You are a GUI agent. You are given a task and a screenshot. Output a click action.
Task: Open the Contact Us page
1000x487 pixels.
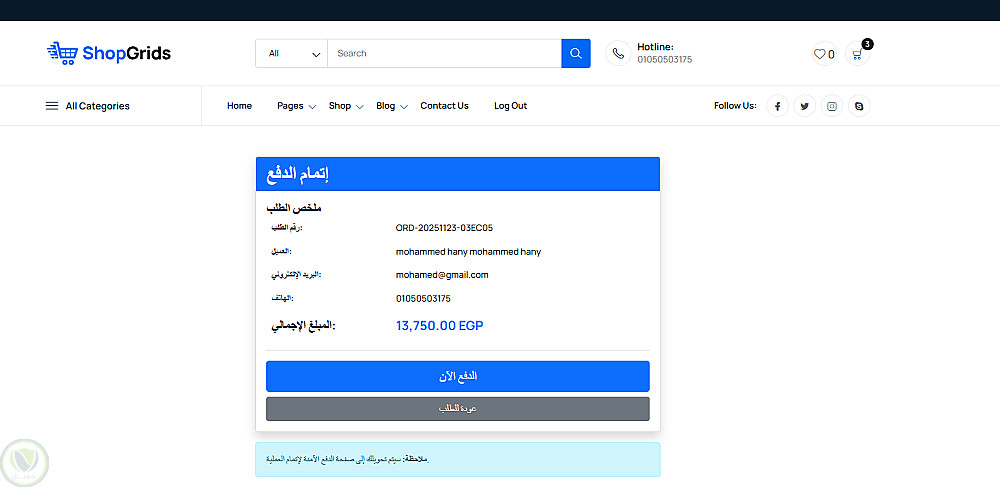tap(445, 106)
